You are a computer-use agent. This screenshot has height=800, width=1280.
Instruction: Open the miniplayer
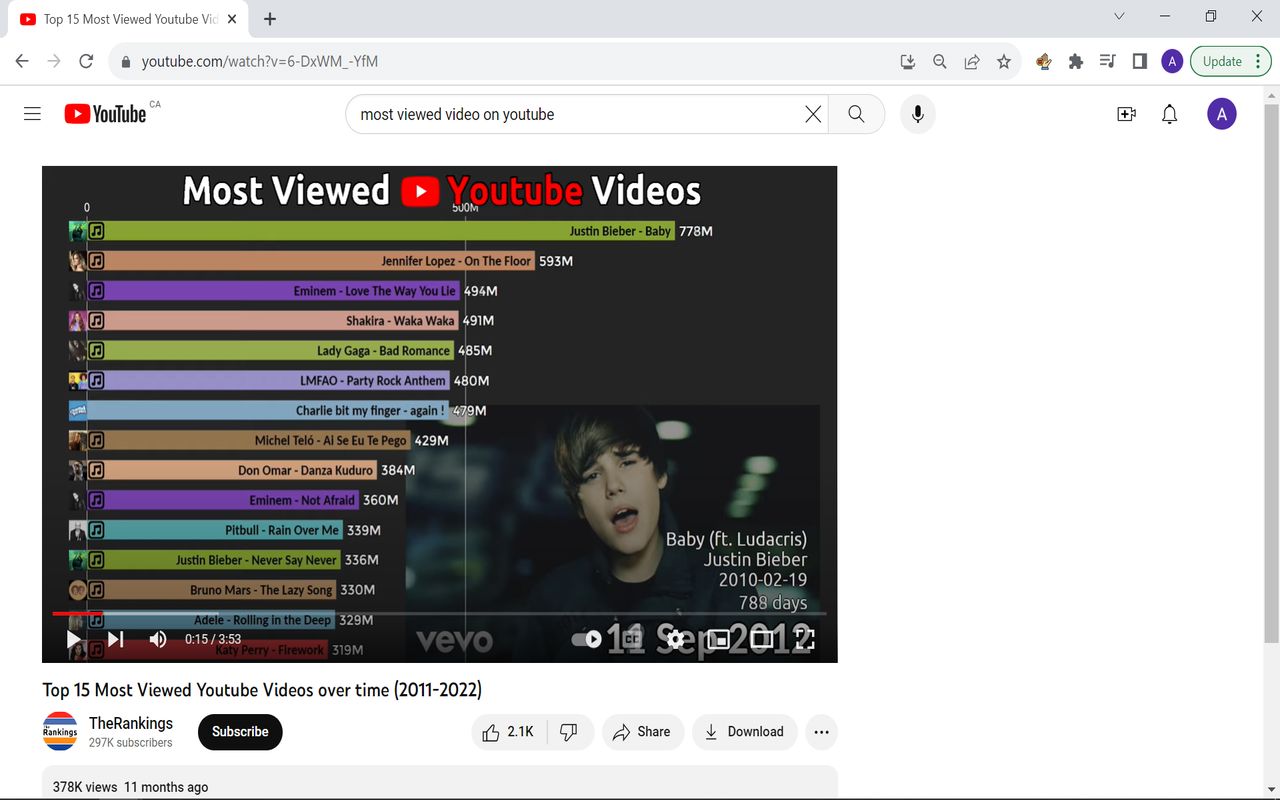pyautogui.click(x=718, y=639)
